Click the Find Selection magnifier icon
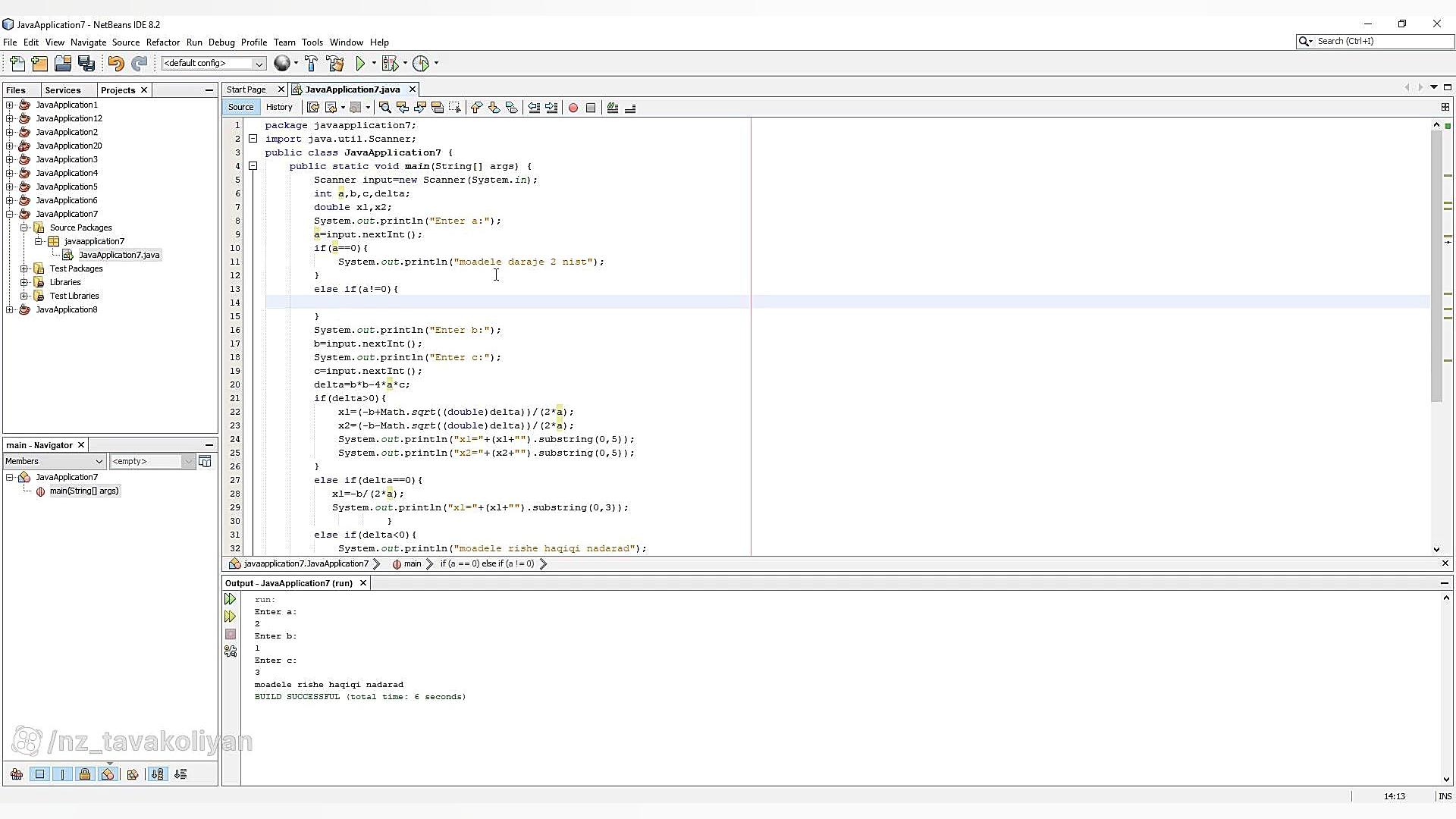 tap(384, 108)
